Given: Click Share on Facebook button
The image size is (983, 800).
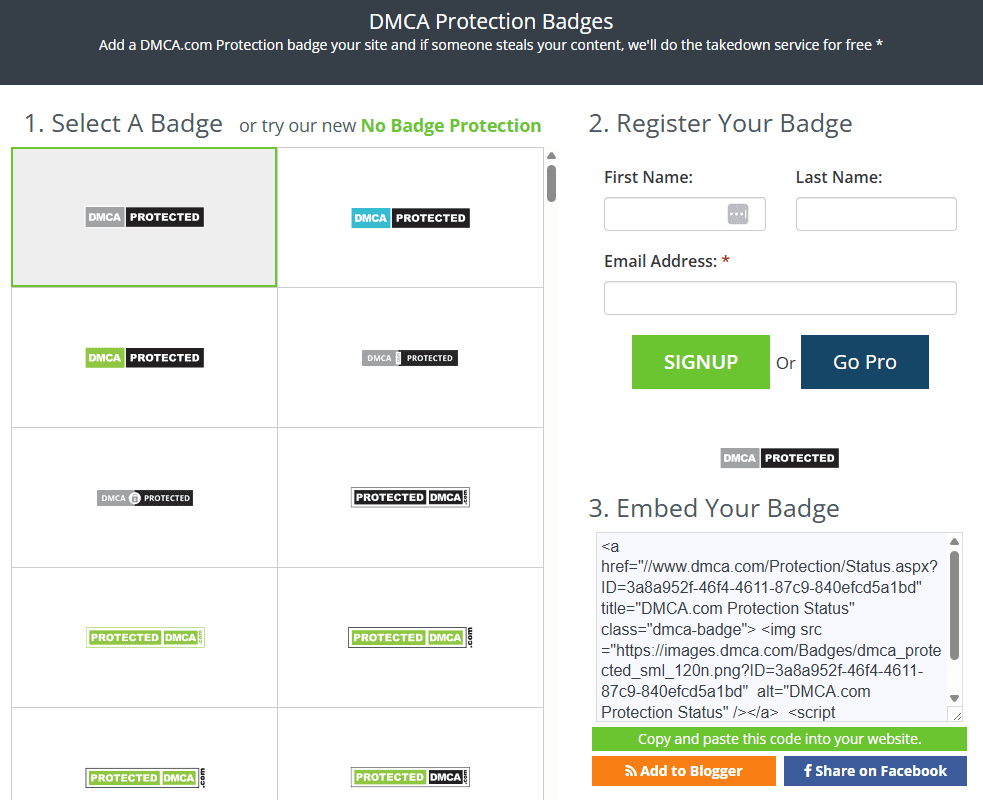Looking at the screenshot, I should 874,771.
